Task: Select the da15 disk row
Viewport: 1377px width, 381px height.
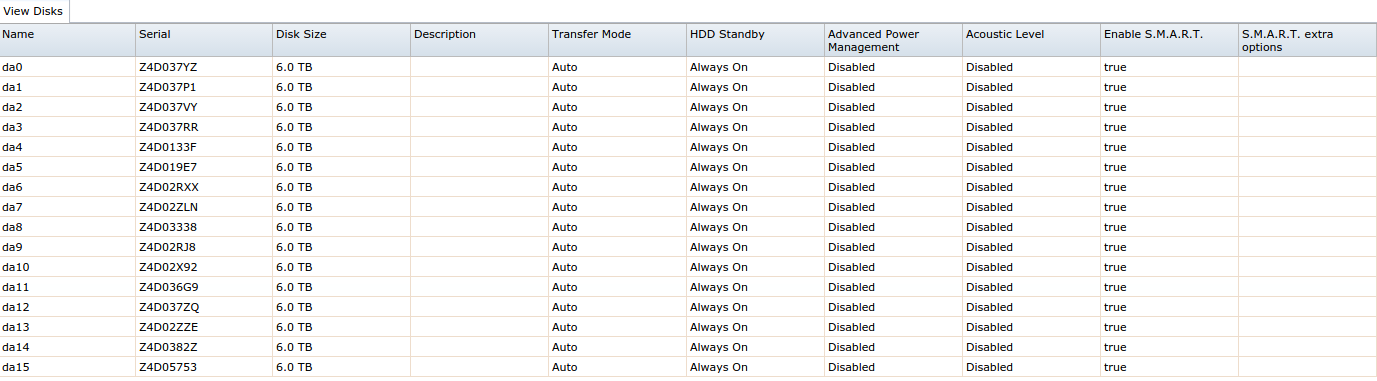Action: (688, 367)
